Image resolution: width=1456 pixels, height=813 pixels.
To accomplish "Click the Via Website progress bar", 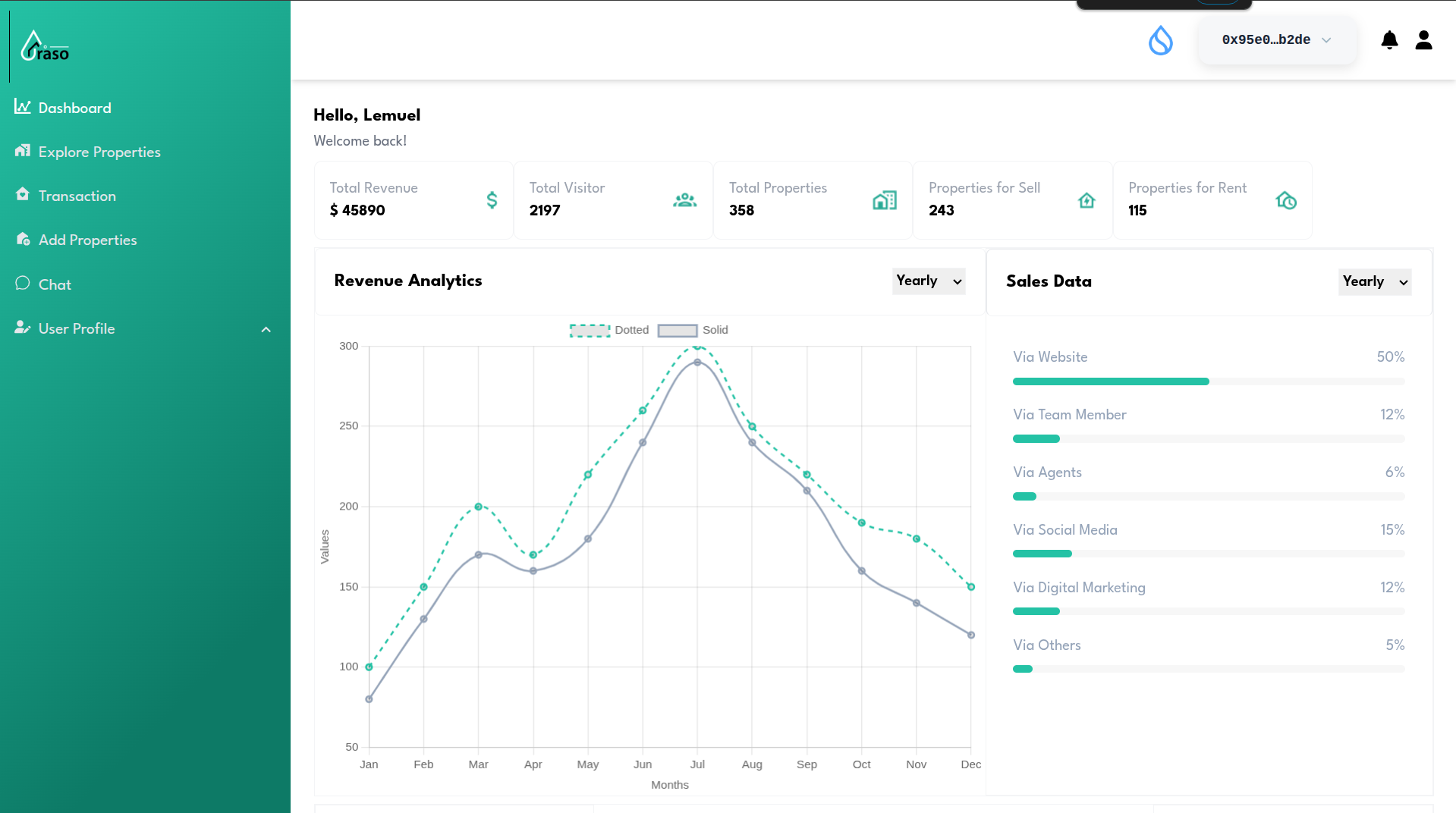I will 1208,381.
